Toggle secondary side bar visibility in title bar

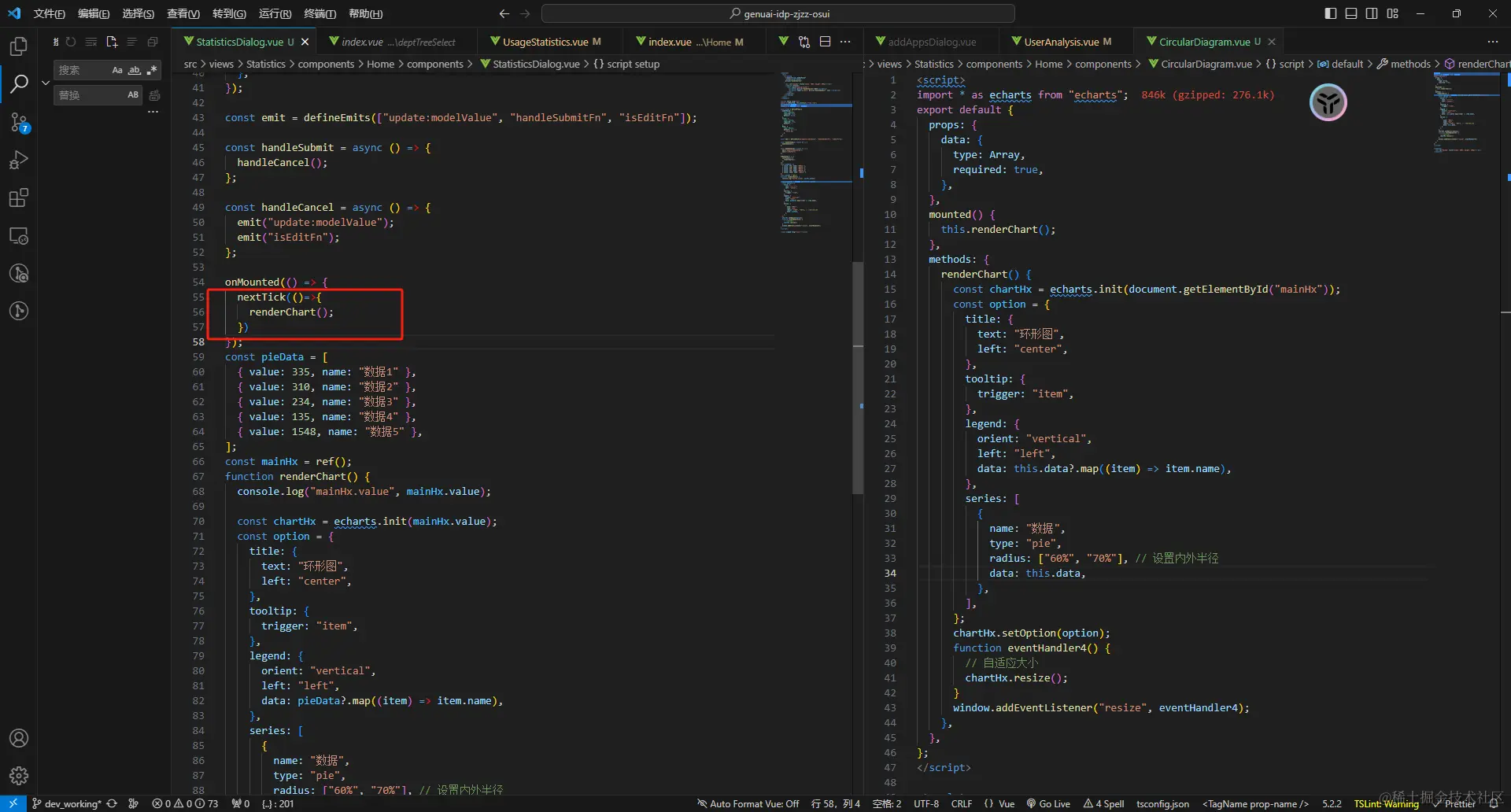[1372, 13]
